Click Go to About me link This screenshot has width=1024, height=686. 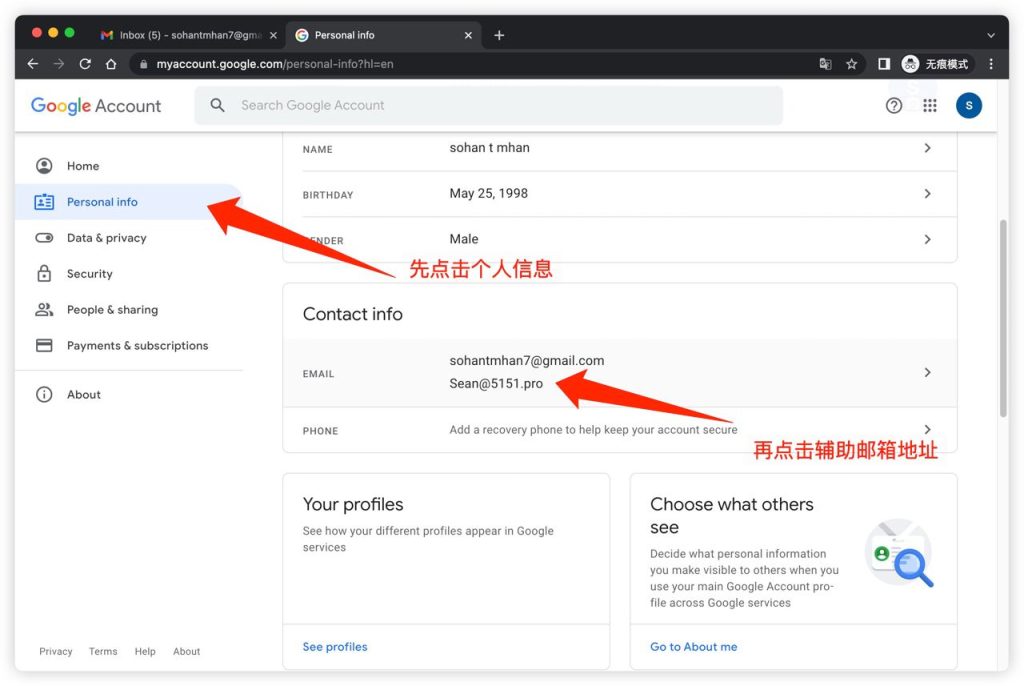[x=693, y=647]
